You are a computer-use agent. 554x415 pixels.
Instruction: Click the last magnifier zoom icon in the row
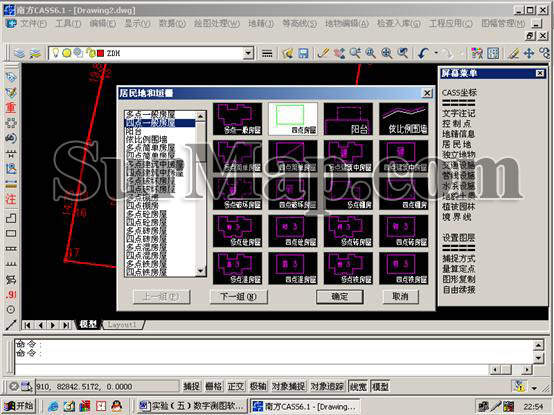pyautogui.click(x=402, y=53)
